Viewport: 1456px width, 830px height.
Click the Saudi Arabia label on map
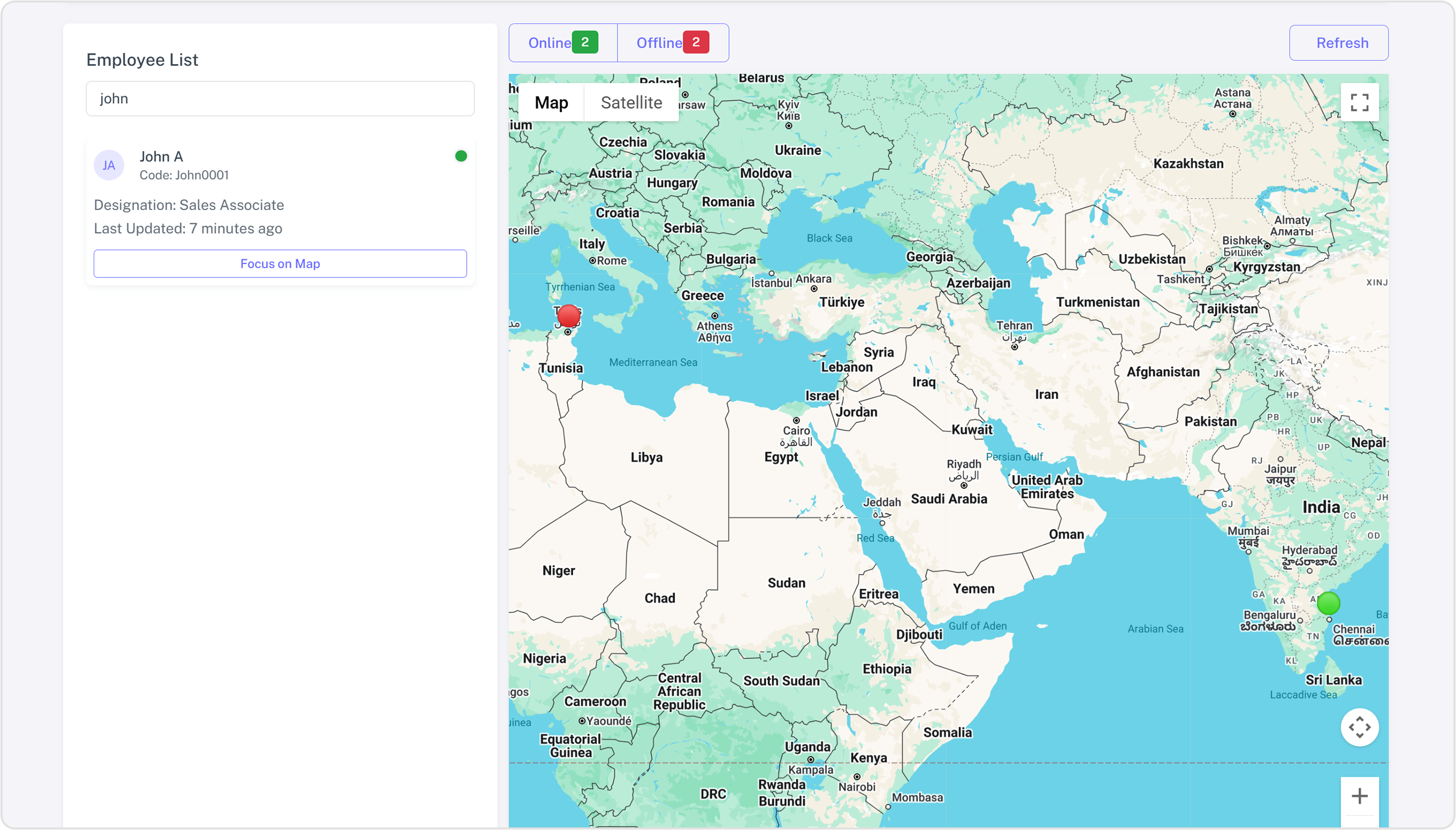coord(949,499)
